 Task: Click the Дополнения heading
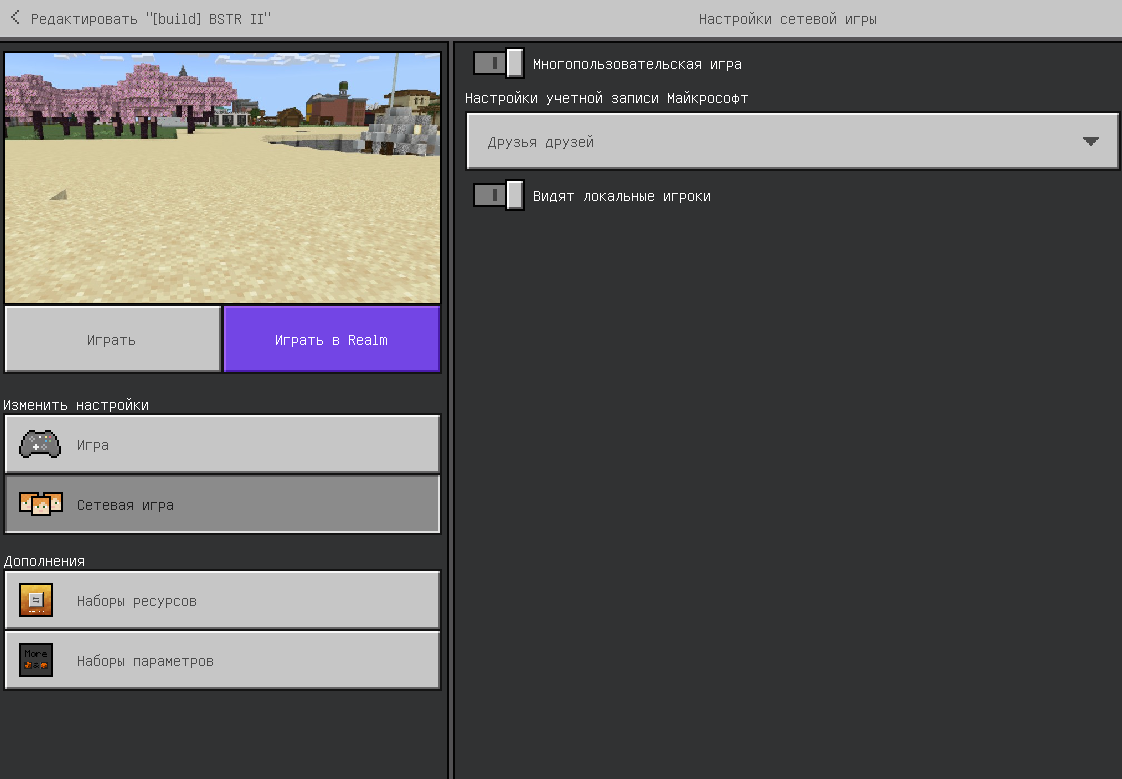click(44, 561)
